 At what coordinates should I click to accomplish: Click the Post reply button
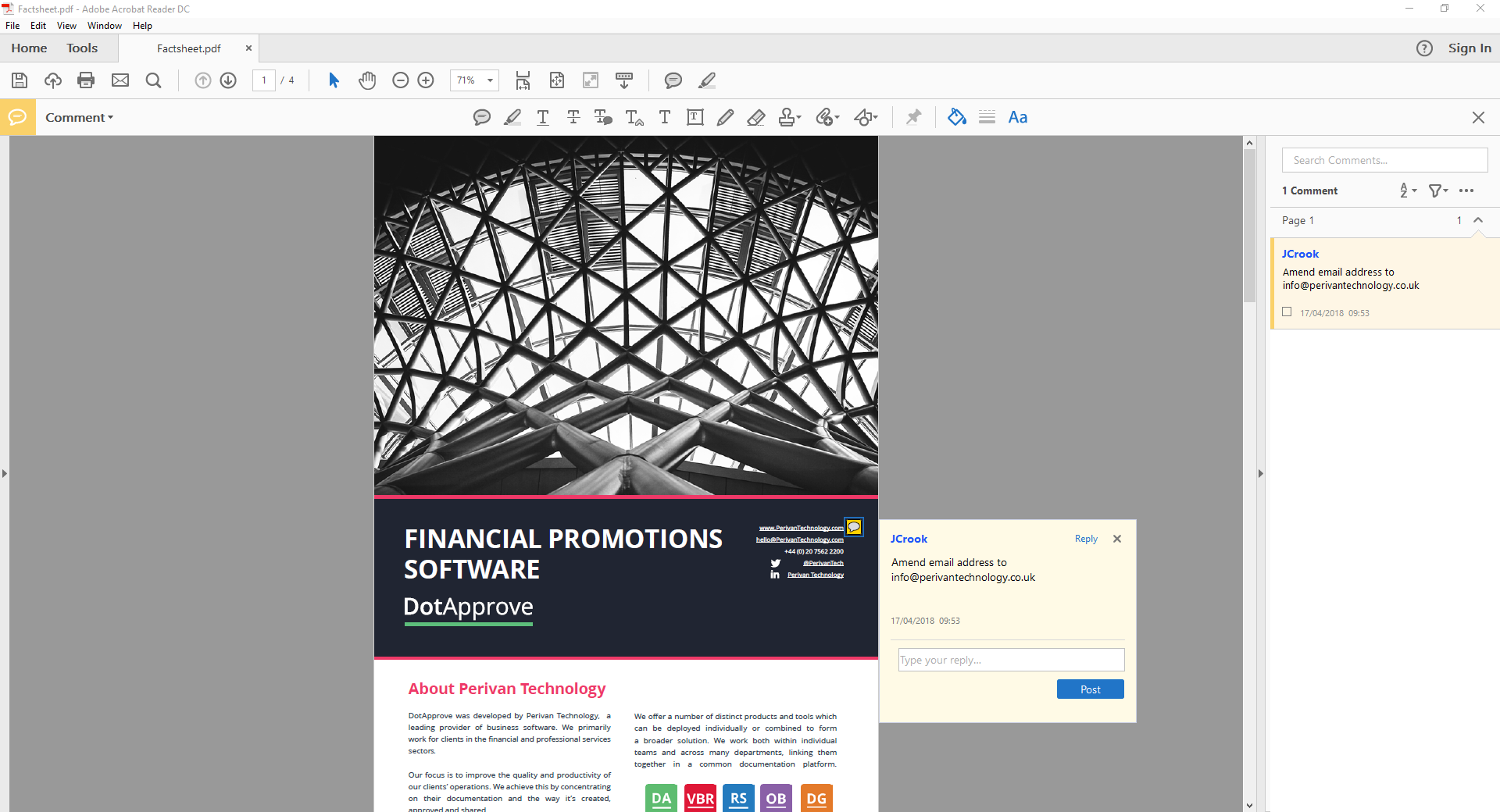pos(1090,689)
